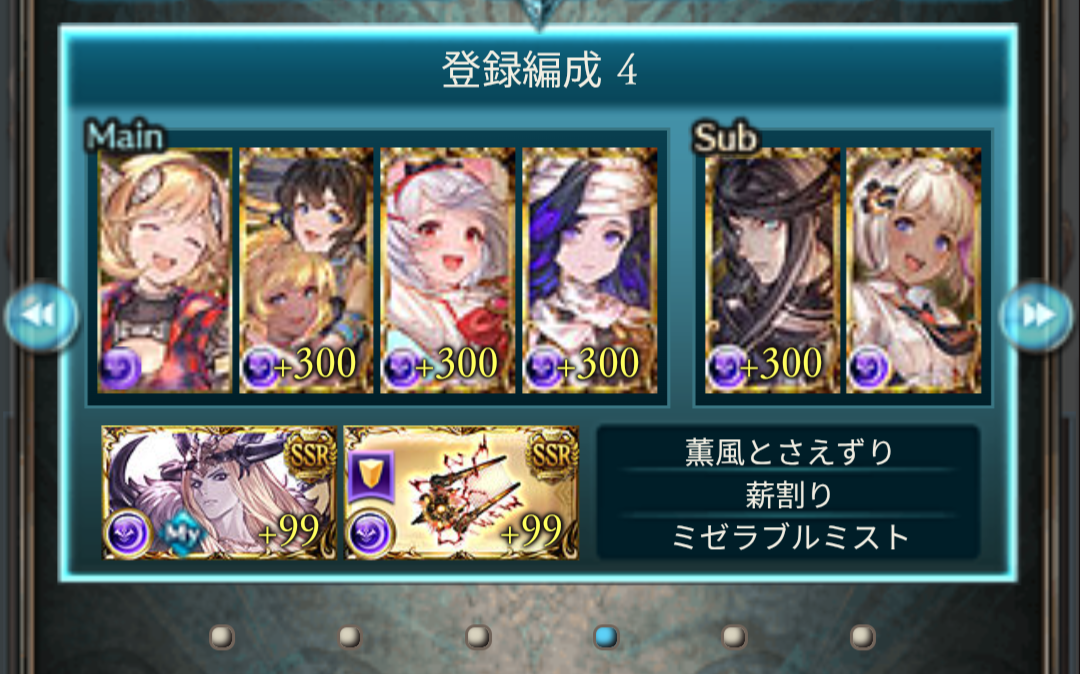
Task: Open the SSR summon card with My badge
Action: (x=219, y=492)
